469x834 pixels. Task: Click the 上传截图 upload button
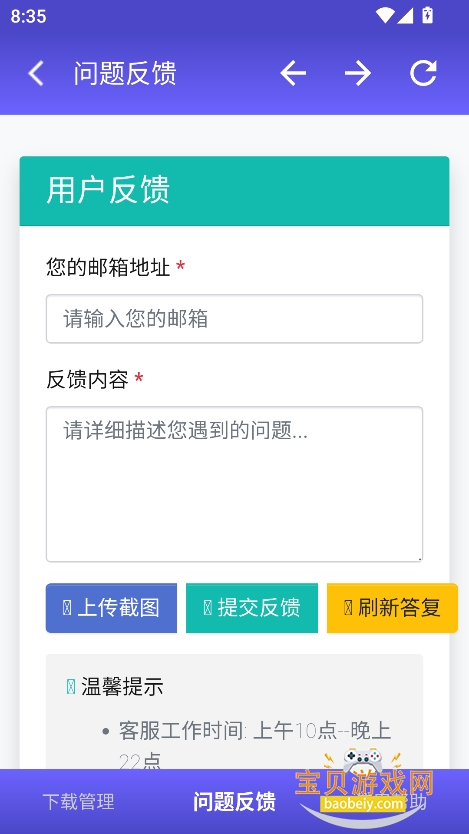[111, 608]
